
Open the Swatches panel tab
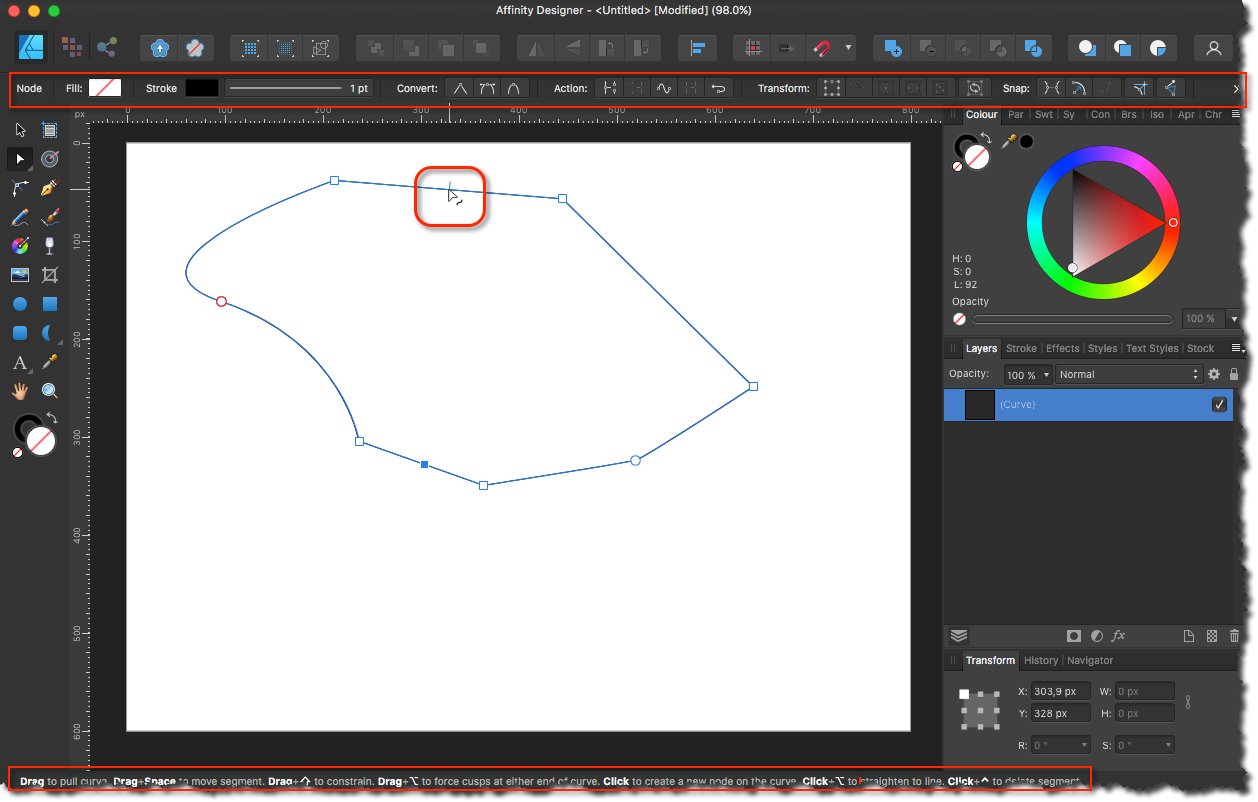(x=1044, y=114)
